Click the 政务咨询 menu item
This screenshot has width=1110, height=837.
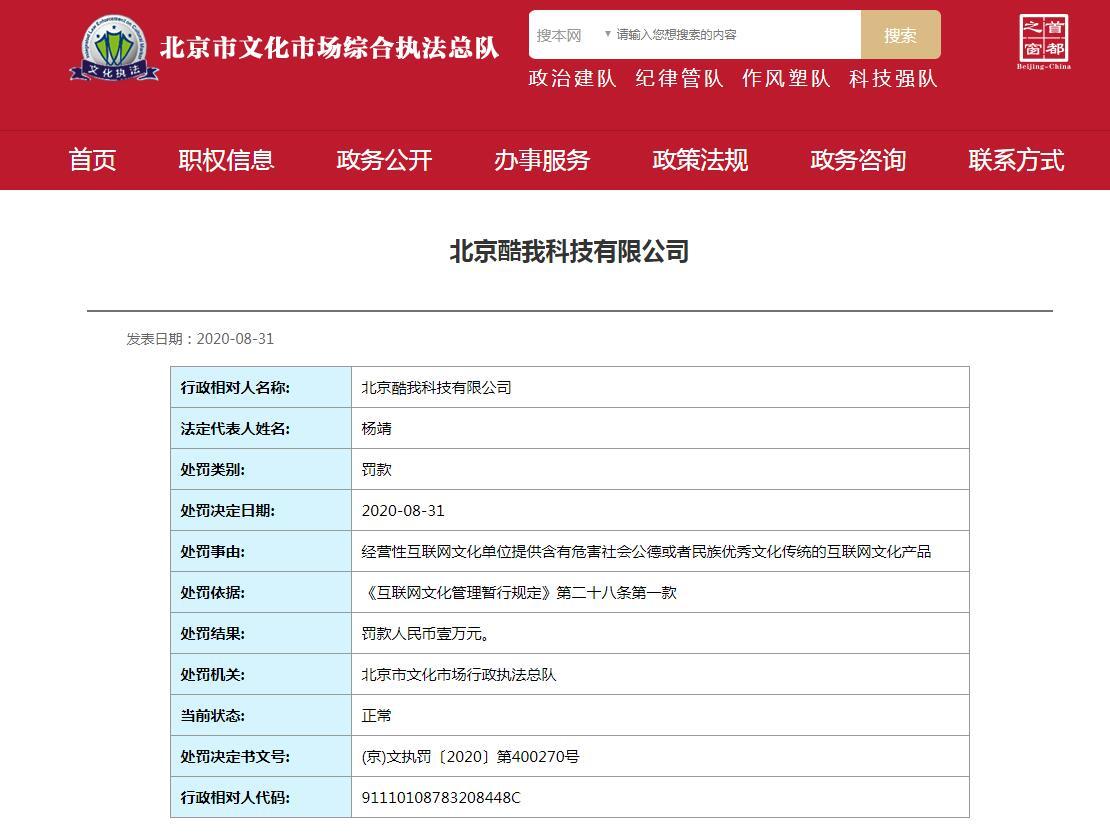coord(858,160)
